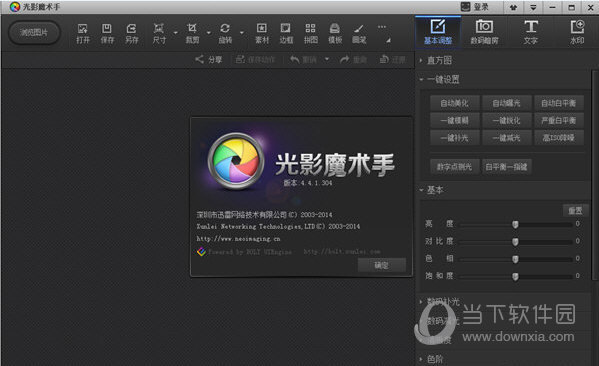
Task: Click the three-dots more tools icon
Action: [x=382, y=27]
